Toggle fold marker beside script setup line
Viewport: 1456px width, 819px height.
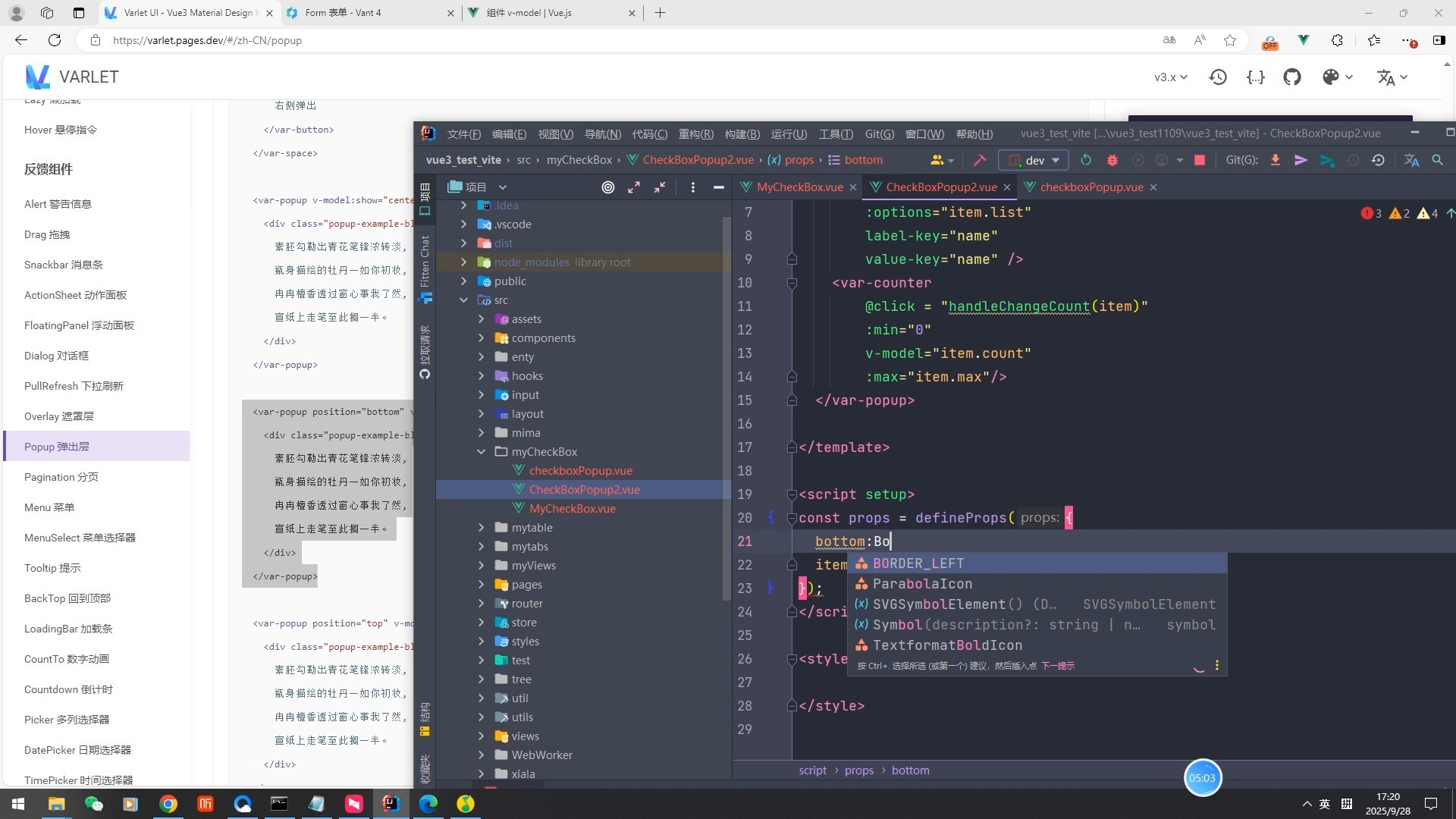pyautogui.click(x=792, y=494)
